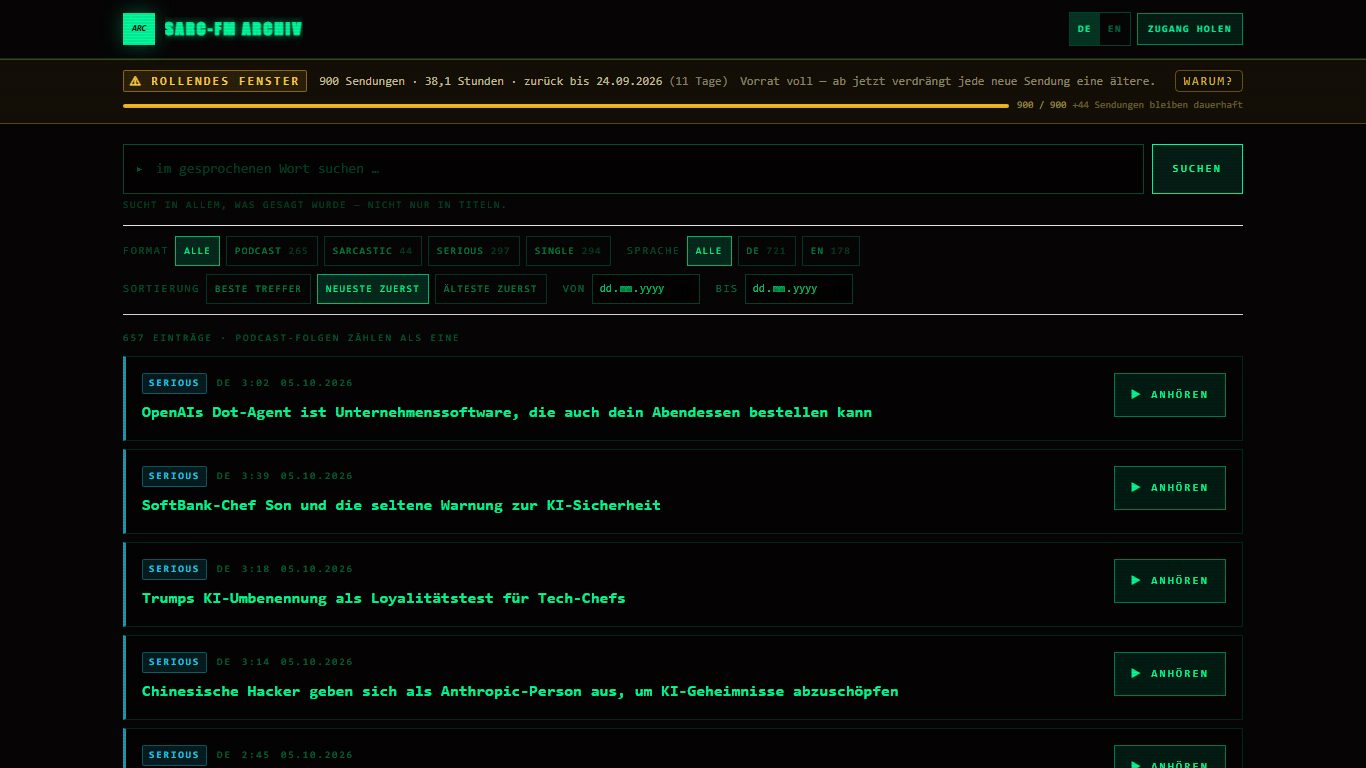
Task: Click SERIOUS tag on SoftBank-Chef entry
Action: pyautogui.click(x=174, y=476)
